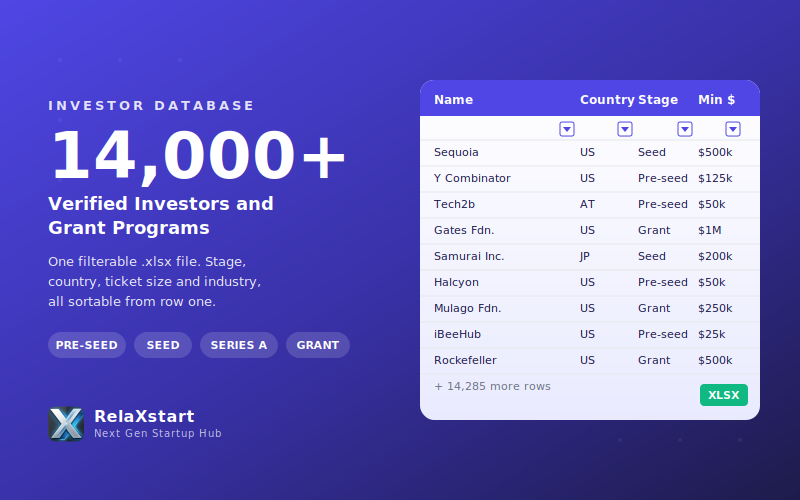Click the green XLSX badge
Screen dimensions: 800x500
[723, 395]
